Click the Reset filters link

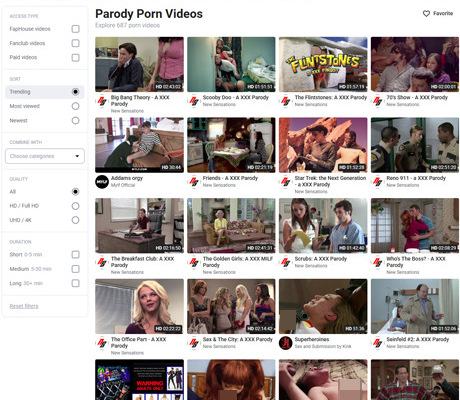[x=24, y=306]
